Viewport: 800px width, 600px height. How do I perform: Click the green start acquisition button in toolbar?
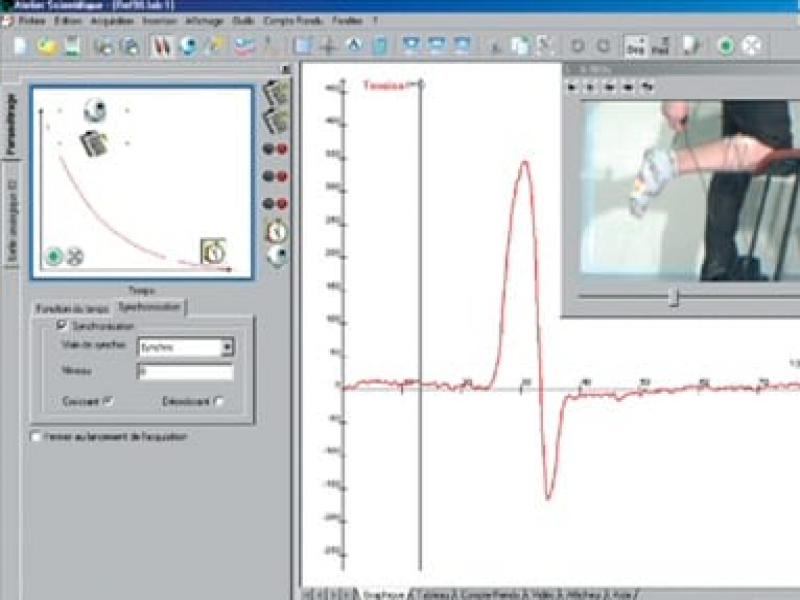tap(726, 46)
